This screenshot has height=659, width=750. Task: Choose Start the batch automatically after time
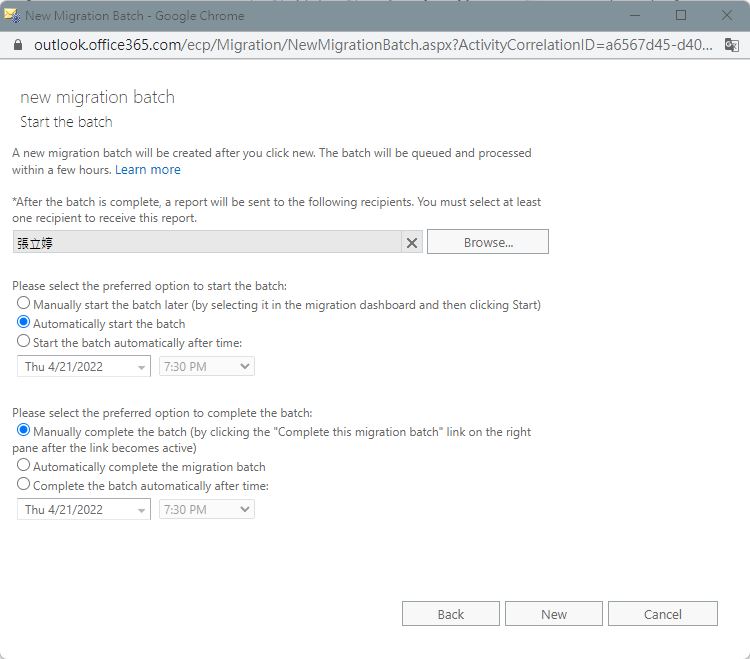(x=23, y=341)
